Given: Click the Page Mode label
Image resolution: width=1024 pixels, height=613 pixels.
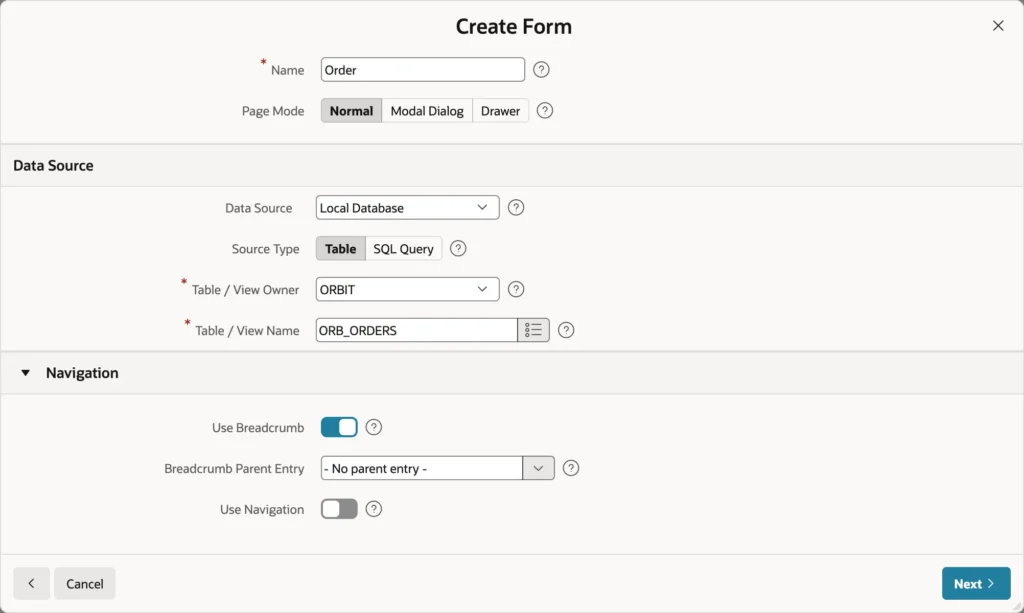Looking at the screenshot, I should coord(273,111).
